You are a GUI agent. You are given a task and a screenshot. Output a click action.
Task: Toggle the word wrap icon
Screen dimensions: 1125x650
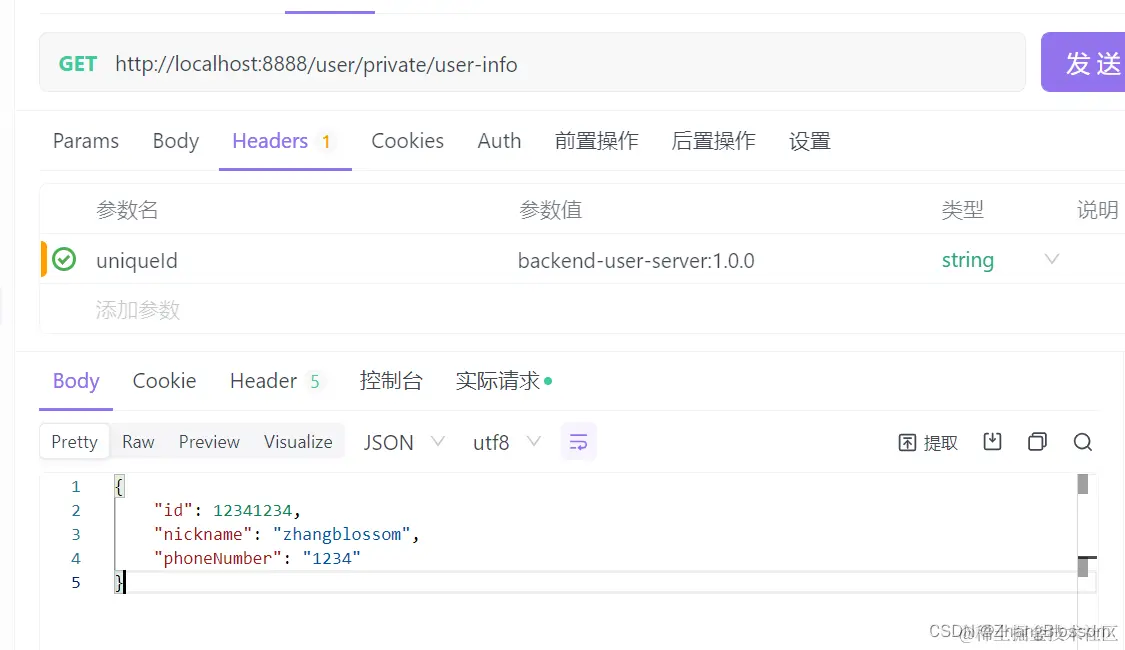click(x=578, y=441)
